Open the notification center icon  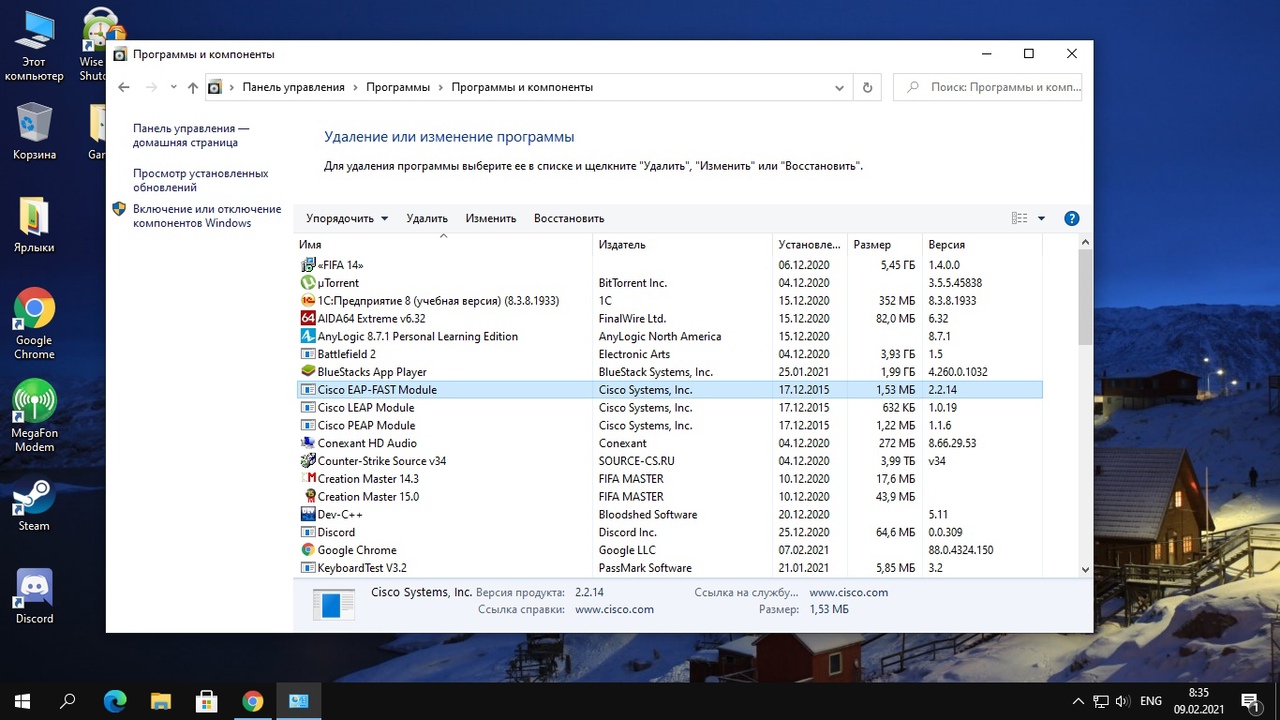click(x=1250, y=701)
